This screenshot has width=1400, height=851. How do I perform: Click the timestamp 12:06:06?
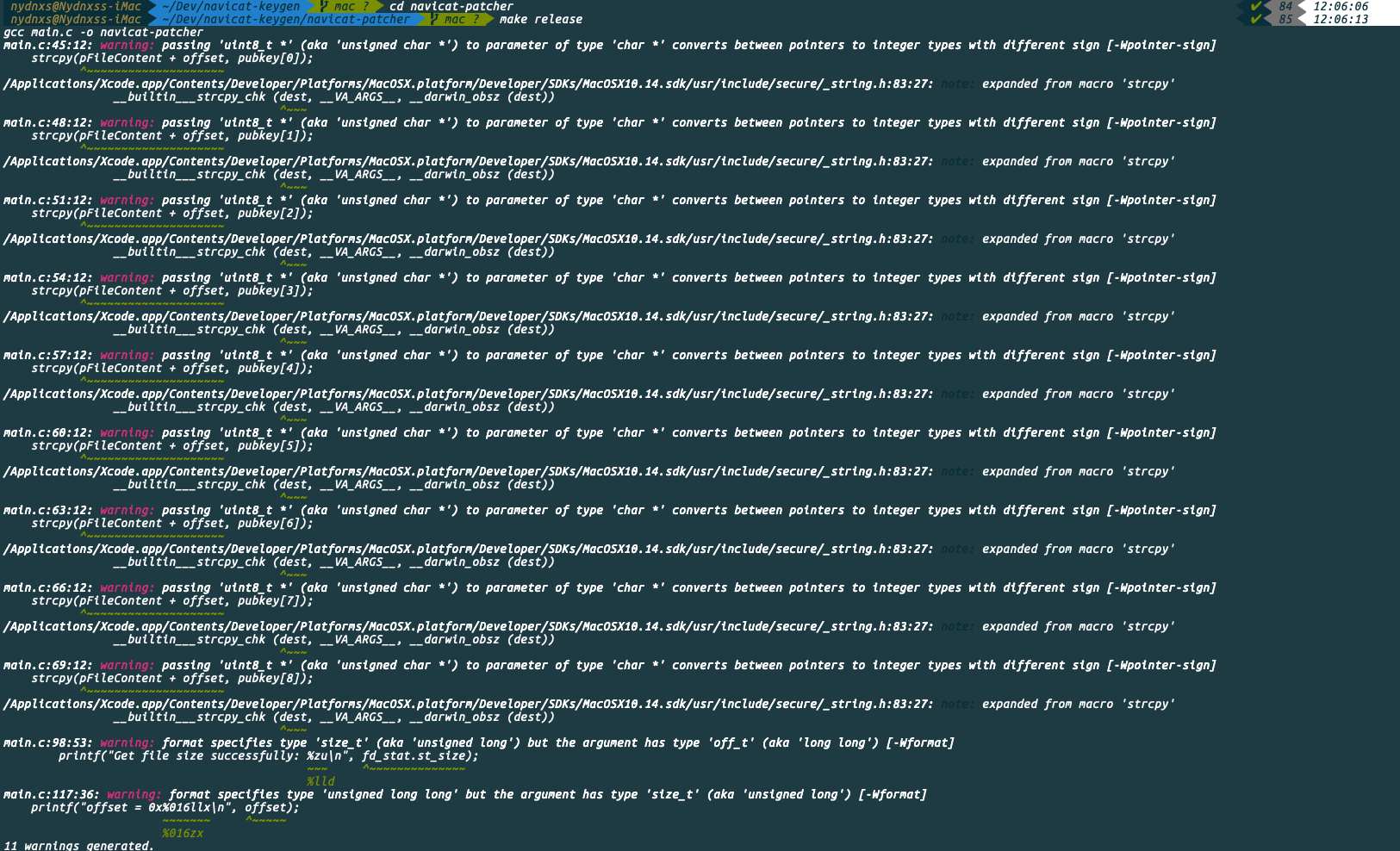1341,6
